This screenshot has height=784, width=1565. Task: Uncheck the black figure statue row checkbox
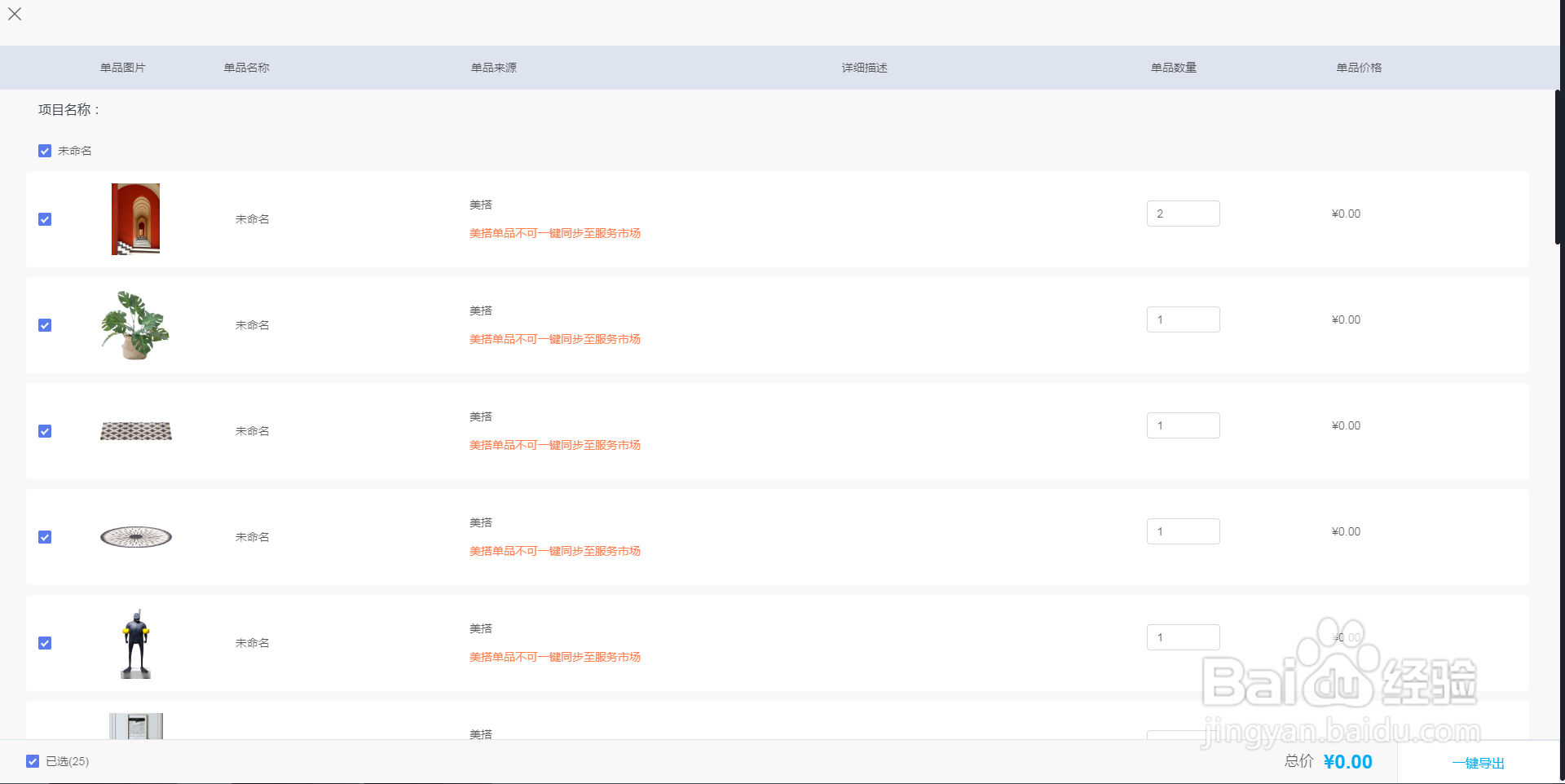pyautogui.click(x=45, y=643)
